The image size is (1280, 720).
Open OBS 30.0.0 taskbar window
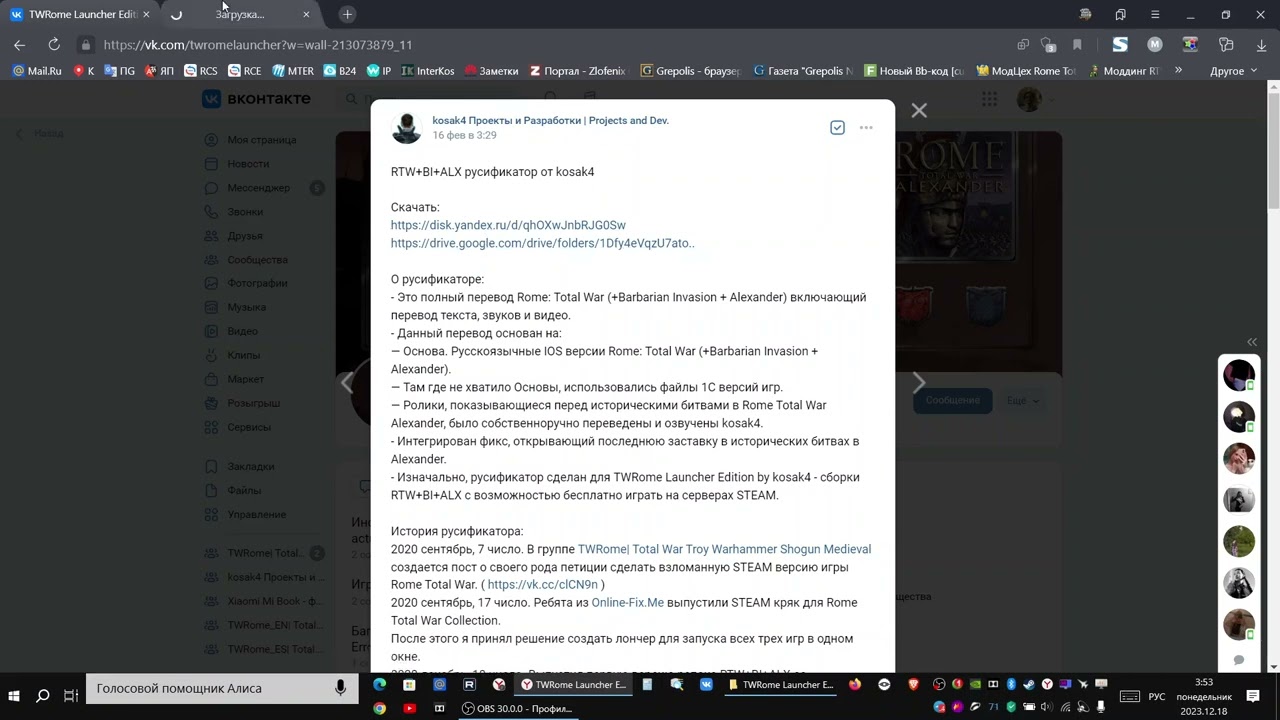point(517,708)
